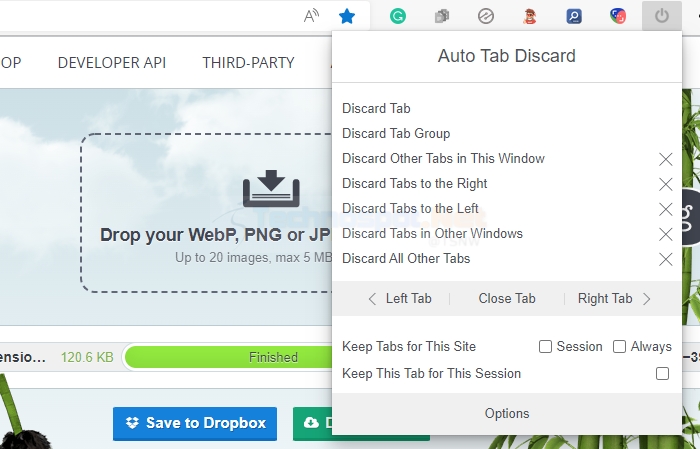Click the blue bookmark star icon
This screenshot has height=449, width=700.
click(x=347, y=17)
